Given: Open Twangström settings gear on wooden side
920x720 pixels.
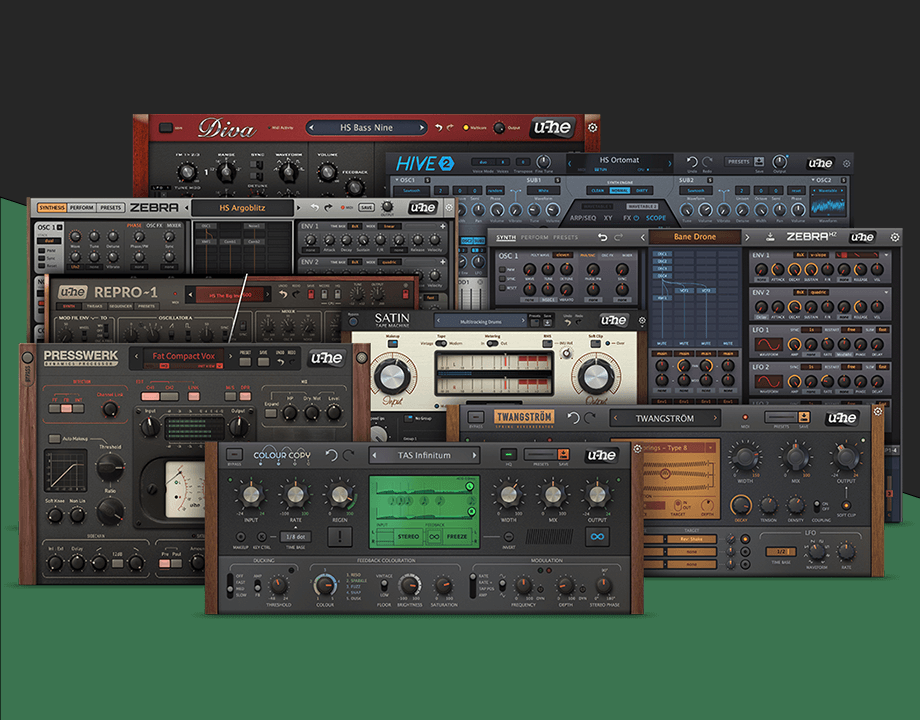Looking at the screenshot, I should pyautogui.click(x=878, y=411).
